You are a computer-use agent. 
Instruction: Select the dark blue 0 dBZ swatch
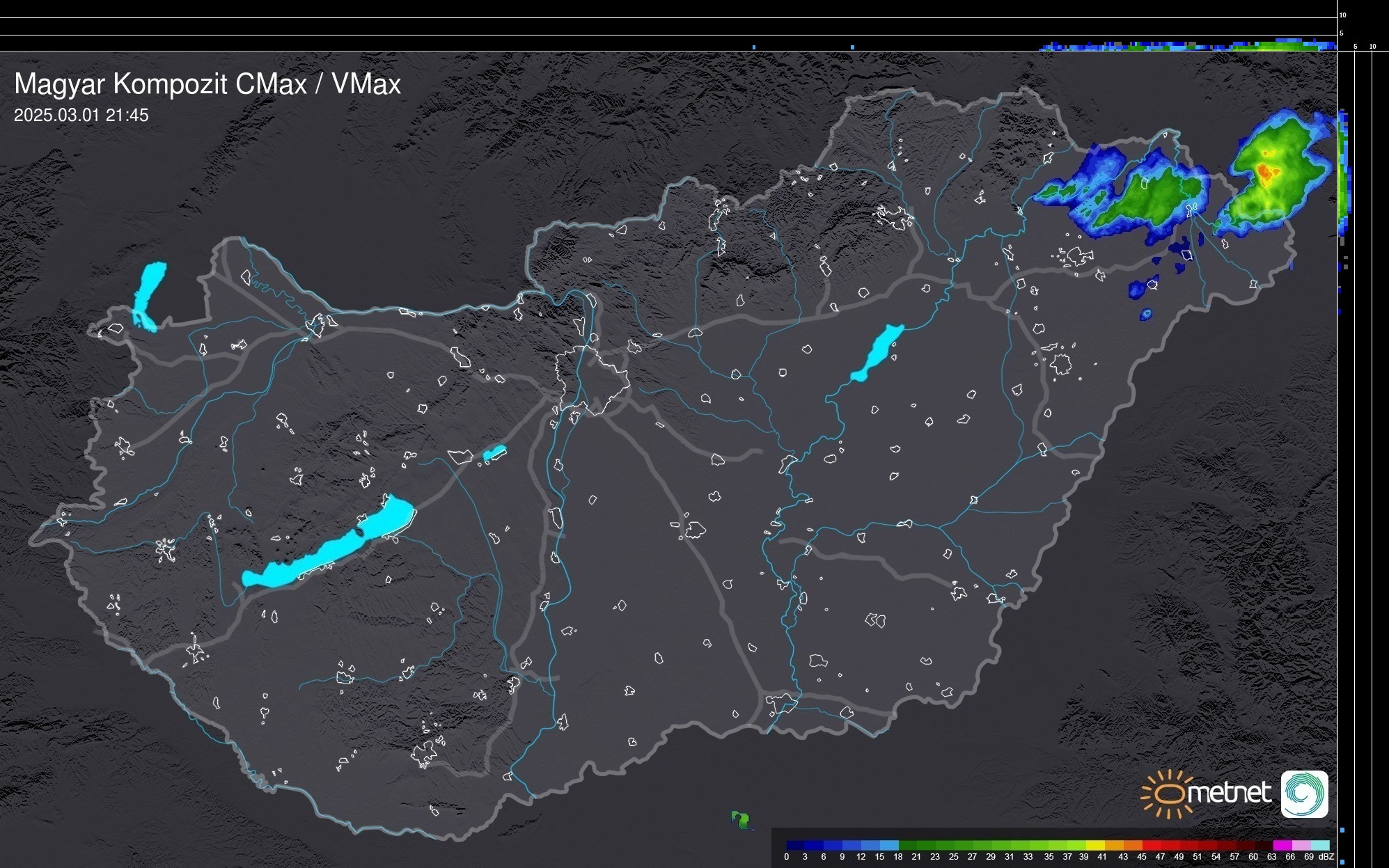click(795, 846)
